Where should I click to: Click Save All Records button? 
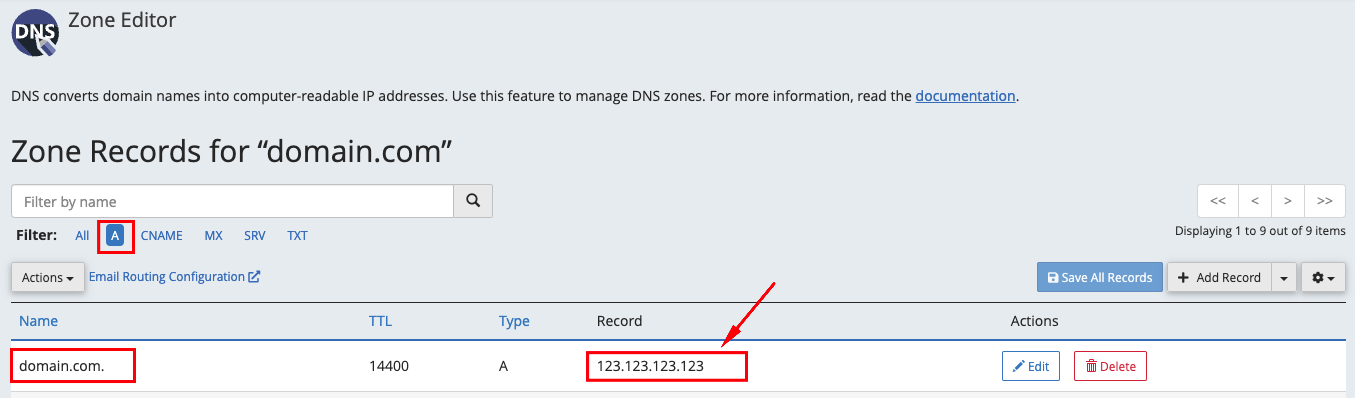click(1100, 277)
